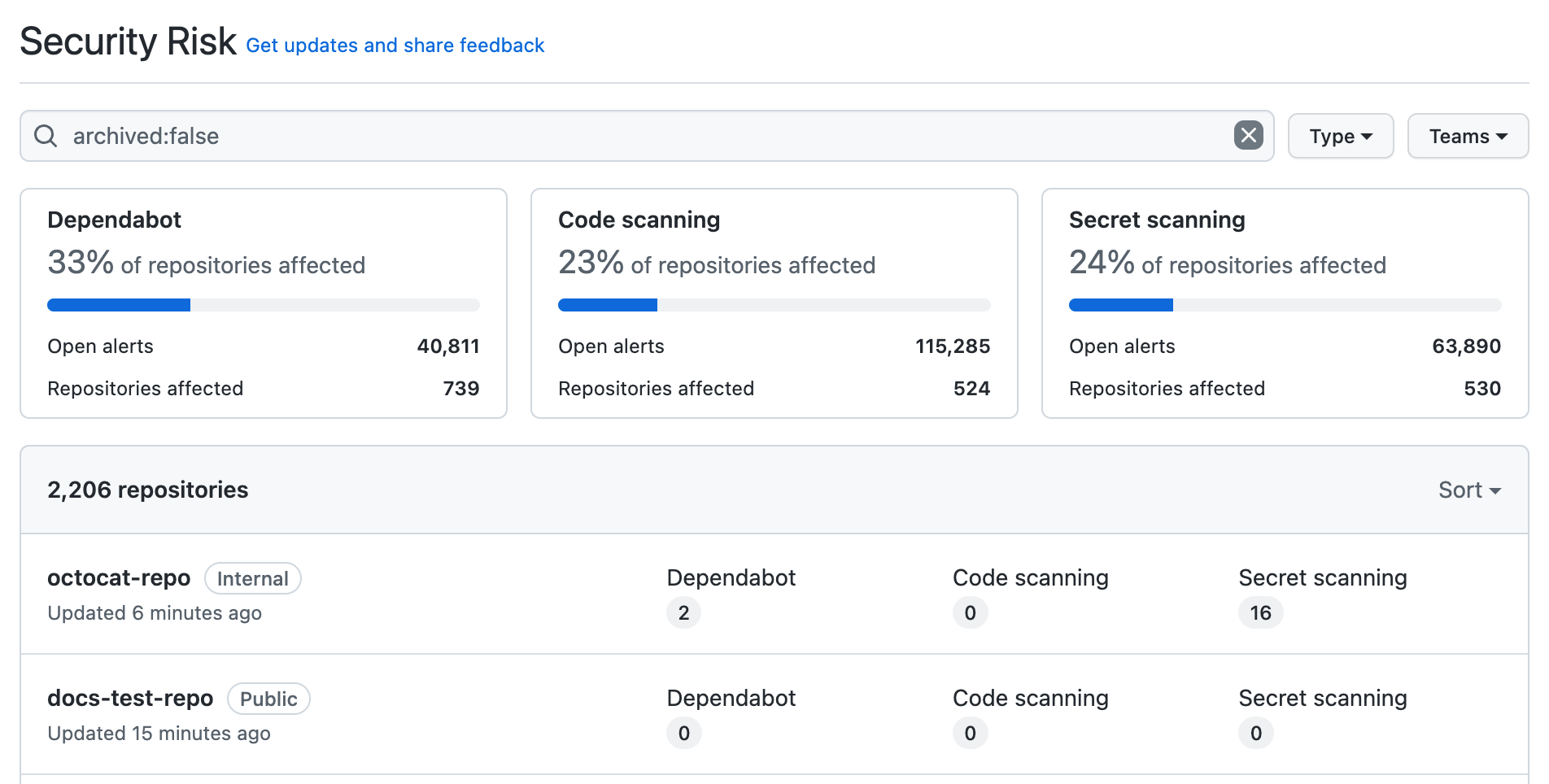Click Secret scanning count 0 for docs-test-repo
This screenshot has height=784, width=1549.
(1256, 733)
